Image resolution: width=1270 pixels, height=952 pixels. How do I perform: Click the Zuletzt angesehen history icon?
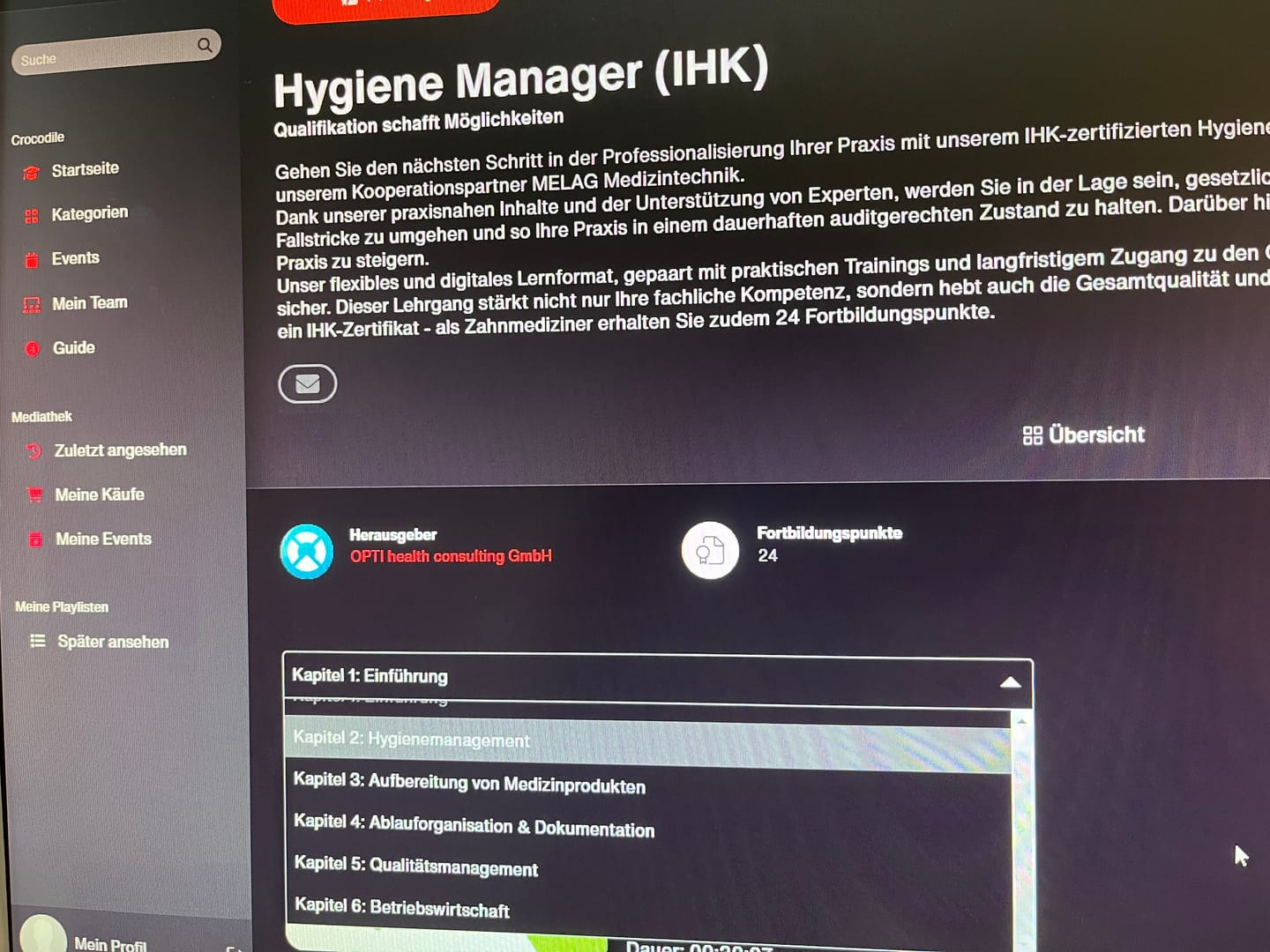pos(34,451)
